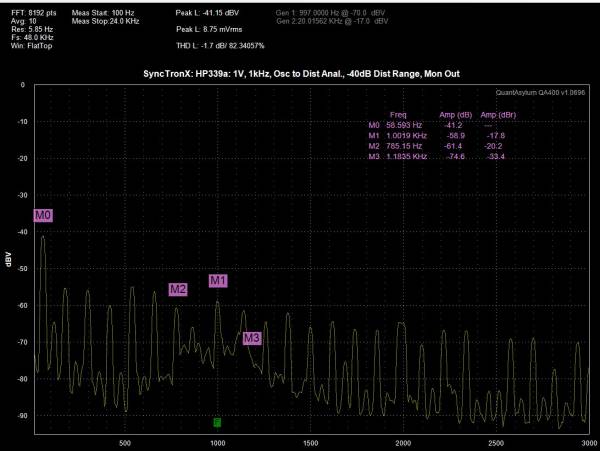Click the Gen 1 997 Hz readout
Viewport: 600px width, 451px height.
(x=330, y=13)
